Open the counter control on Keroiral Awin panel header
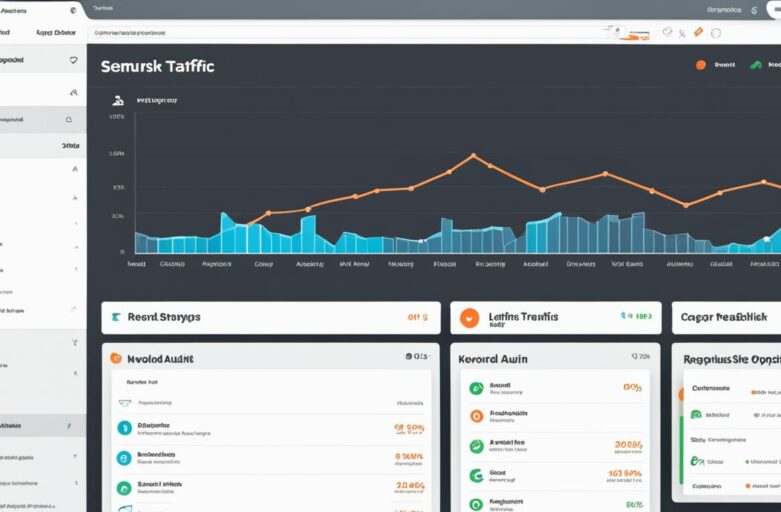This screenshot has height=512, width=781. (x=641, y=356)
